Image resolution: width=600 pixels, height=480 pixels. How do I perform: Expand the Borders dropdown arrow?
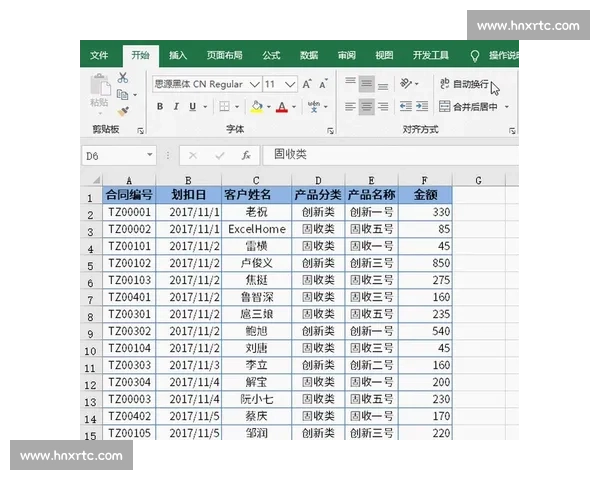coord(237,107)
